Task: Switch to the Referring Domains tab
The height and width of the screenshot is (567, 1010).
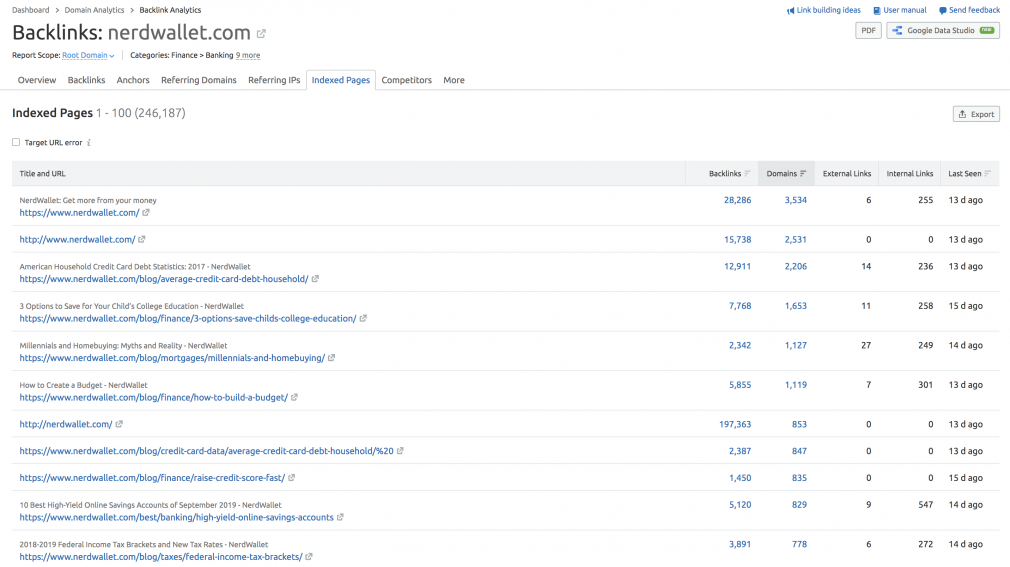Action: [x=198, y=80]
